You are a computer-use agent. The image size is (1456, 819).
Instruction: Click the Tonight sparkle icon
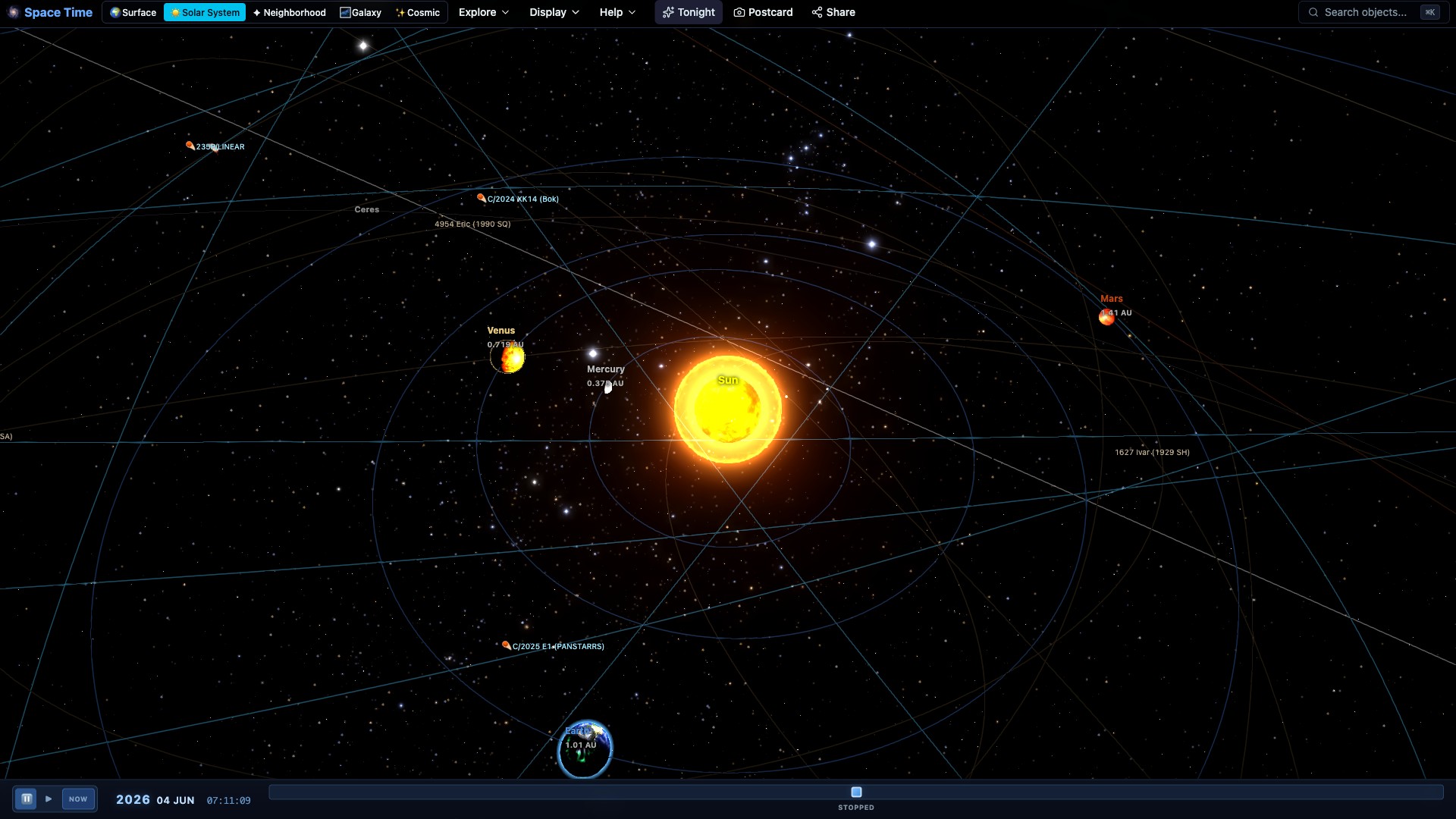point(668,12)
